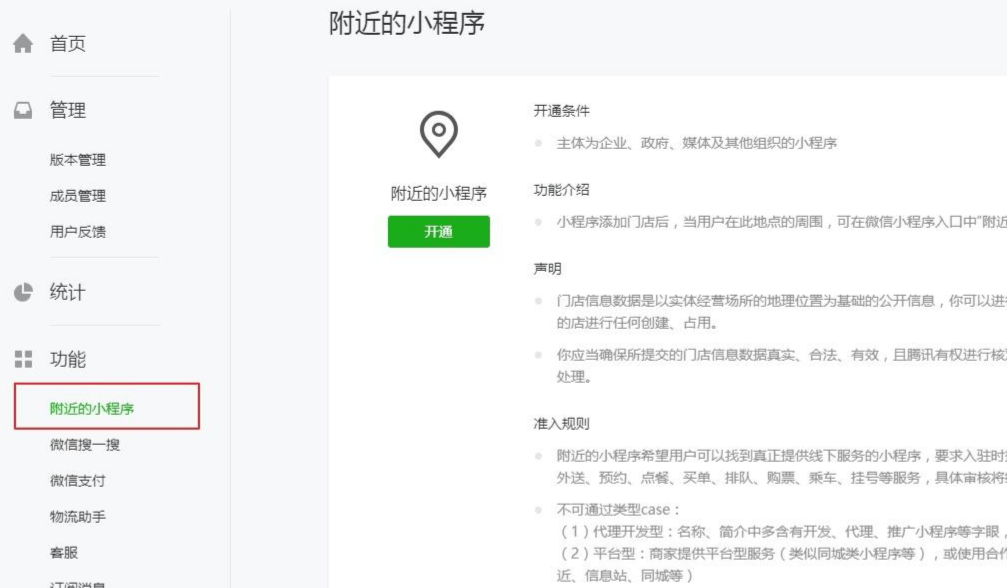The height and width of the screenshot is (588, 1007).
Task: Click the pie chart icon beside 统计
Action: [x=23, y=293]
